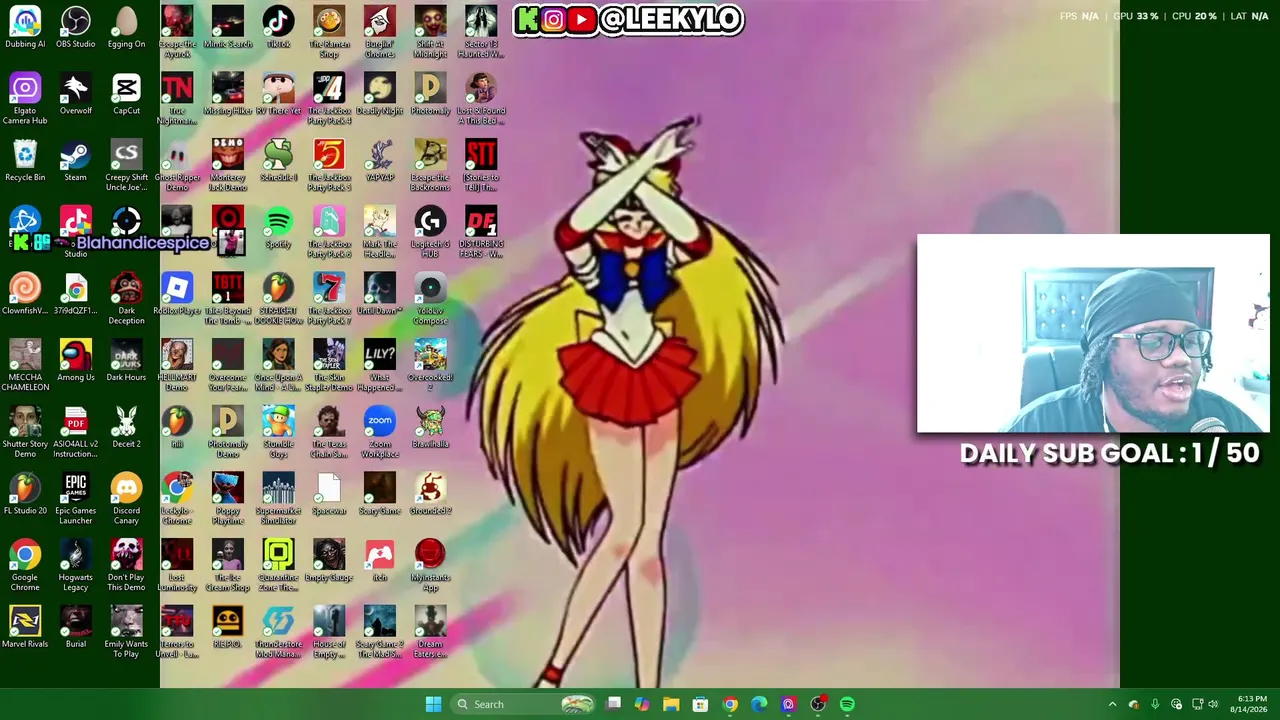Open the OBS Studio desktop shortcut
This screenshot has height=720, width=1280.
click(x=76, y=27)
